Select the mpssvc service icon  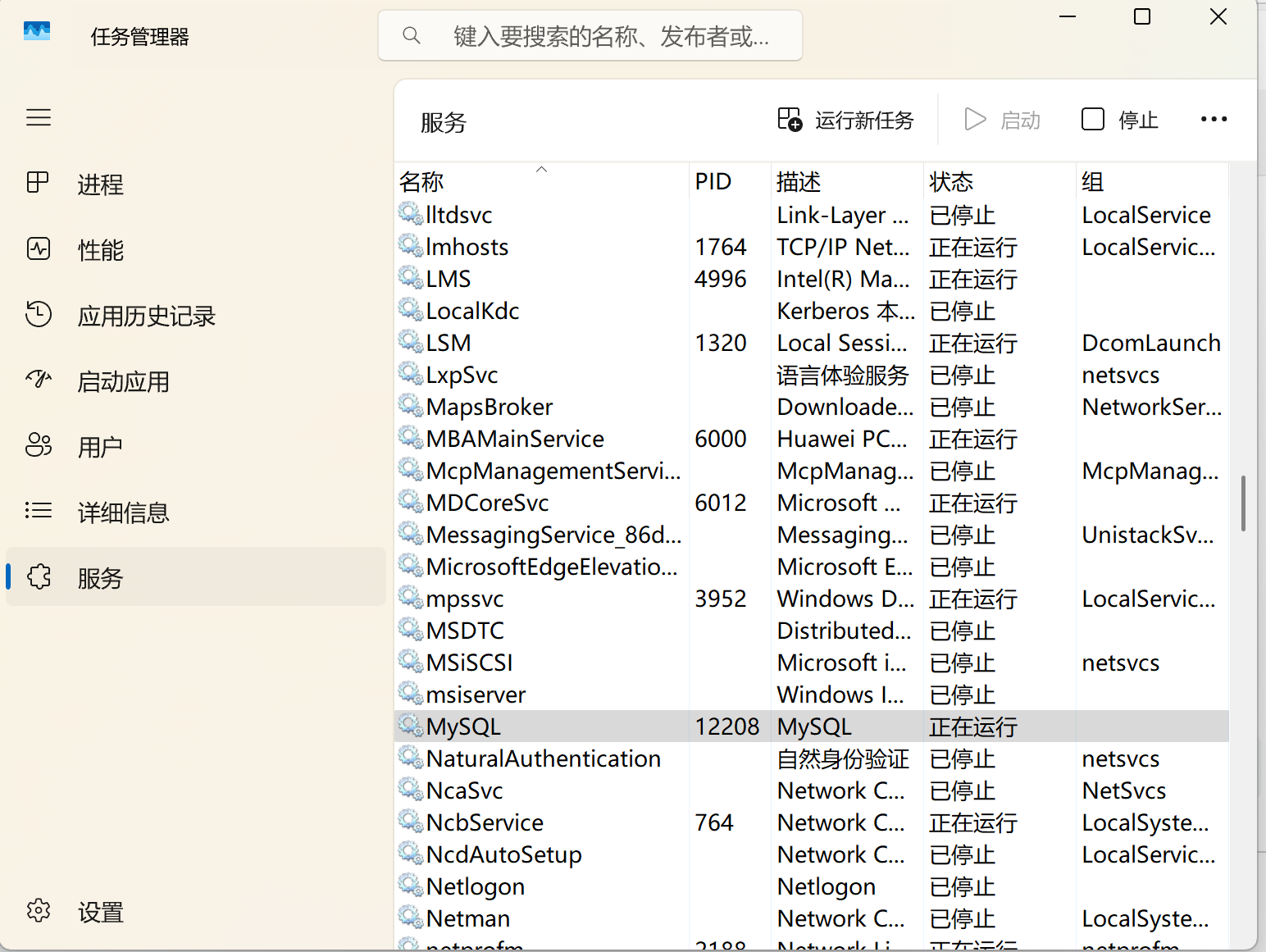(411, 597)
